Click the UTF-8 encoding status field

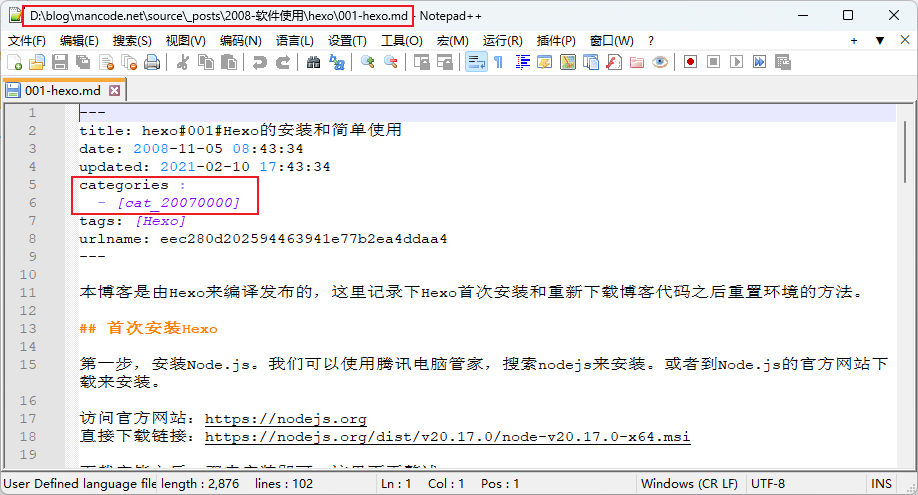[768, 484]
